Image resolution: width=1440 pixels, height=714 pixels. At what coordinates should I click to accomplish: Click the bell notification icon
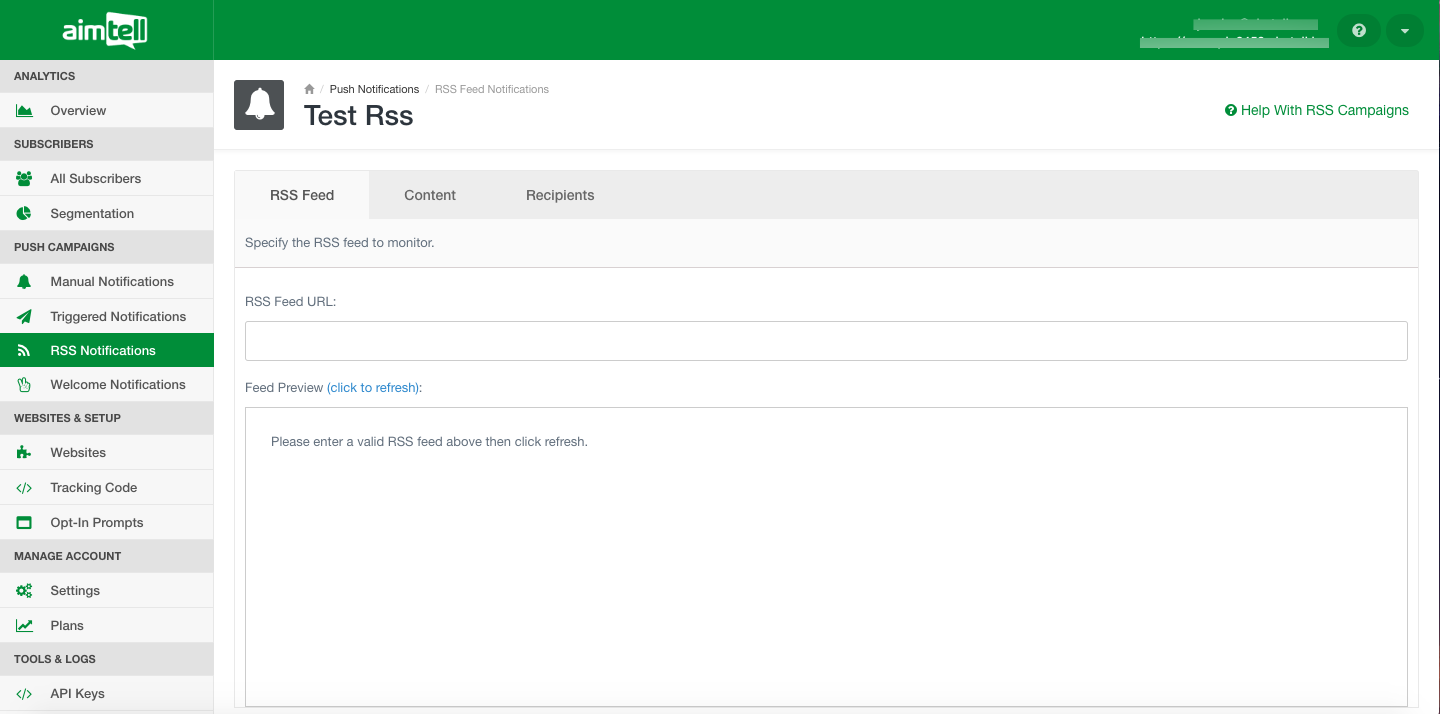click(x=259, y=105)
